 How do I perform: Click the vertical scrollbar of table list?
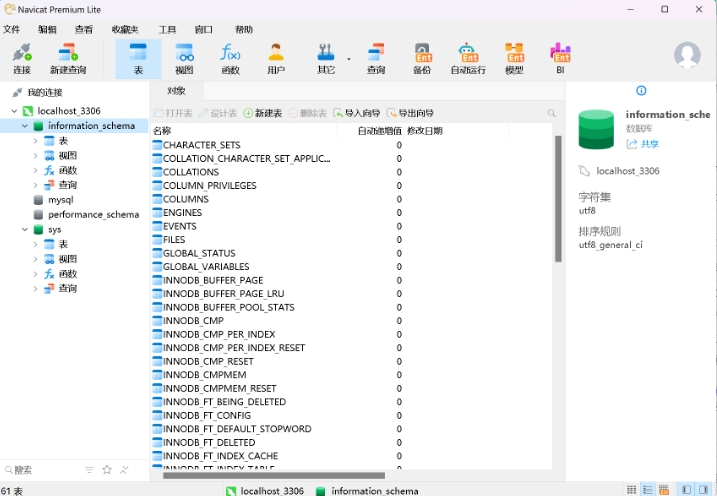558,199
